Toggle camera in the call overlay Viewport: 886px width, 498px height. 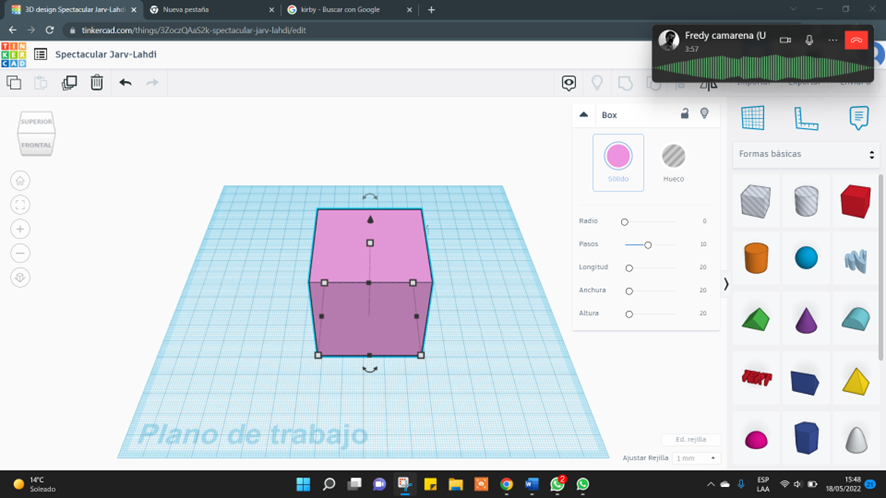point(785,40)
